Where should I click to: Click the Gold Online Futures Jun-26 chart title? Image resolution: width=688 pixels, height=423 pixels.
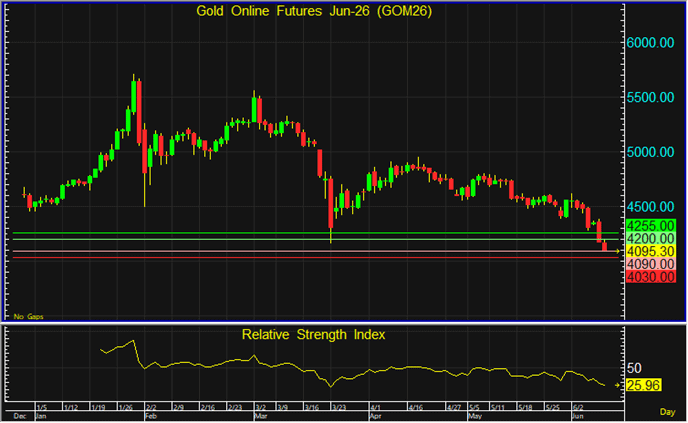coord(314,11)
